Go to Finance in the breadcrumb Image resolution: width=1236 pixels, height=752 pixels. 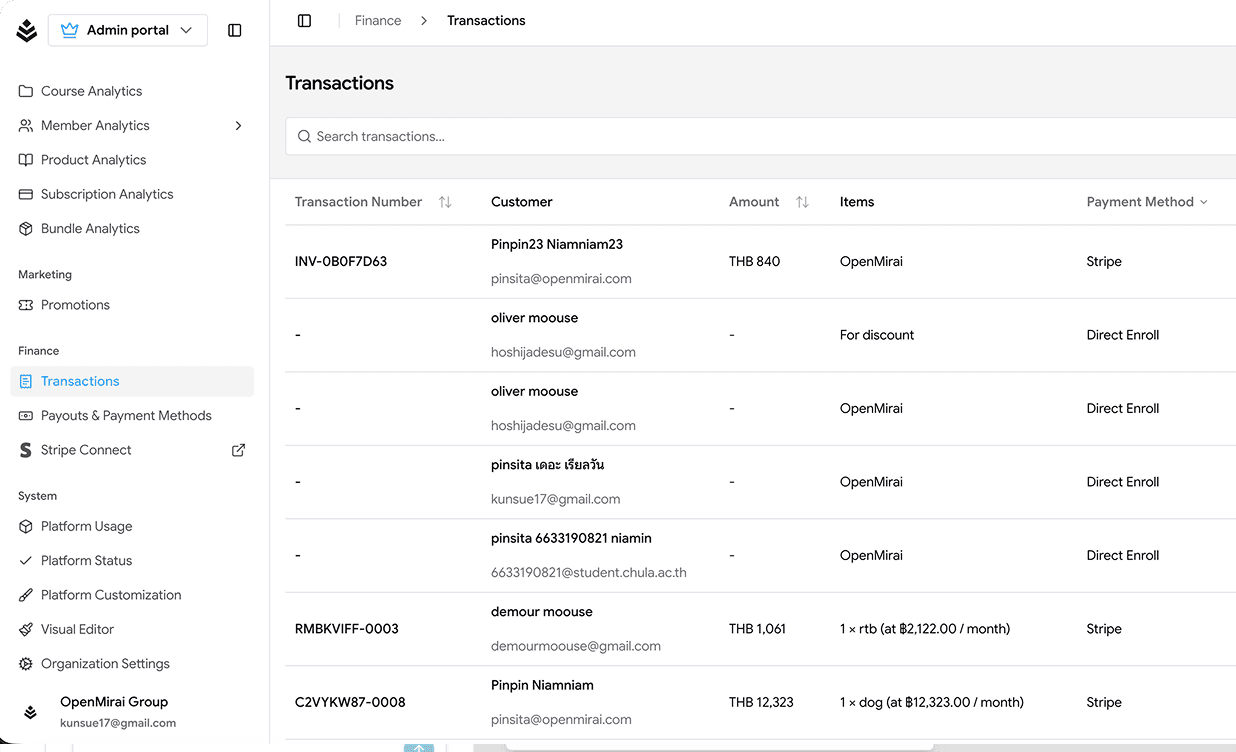378,20
